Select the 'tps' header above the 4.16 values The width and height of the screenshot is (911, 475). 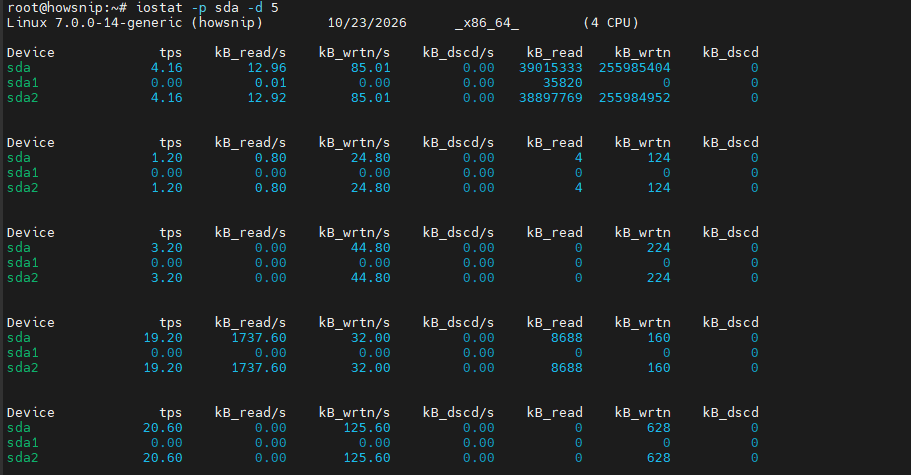170,53
